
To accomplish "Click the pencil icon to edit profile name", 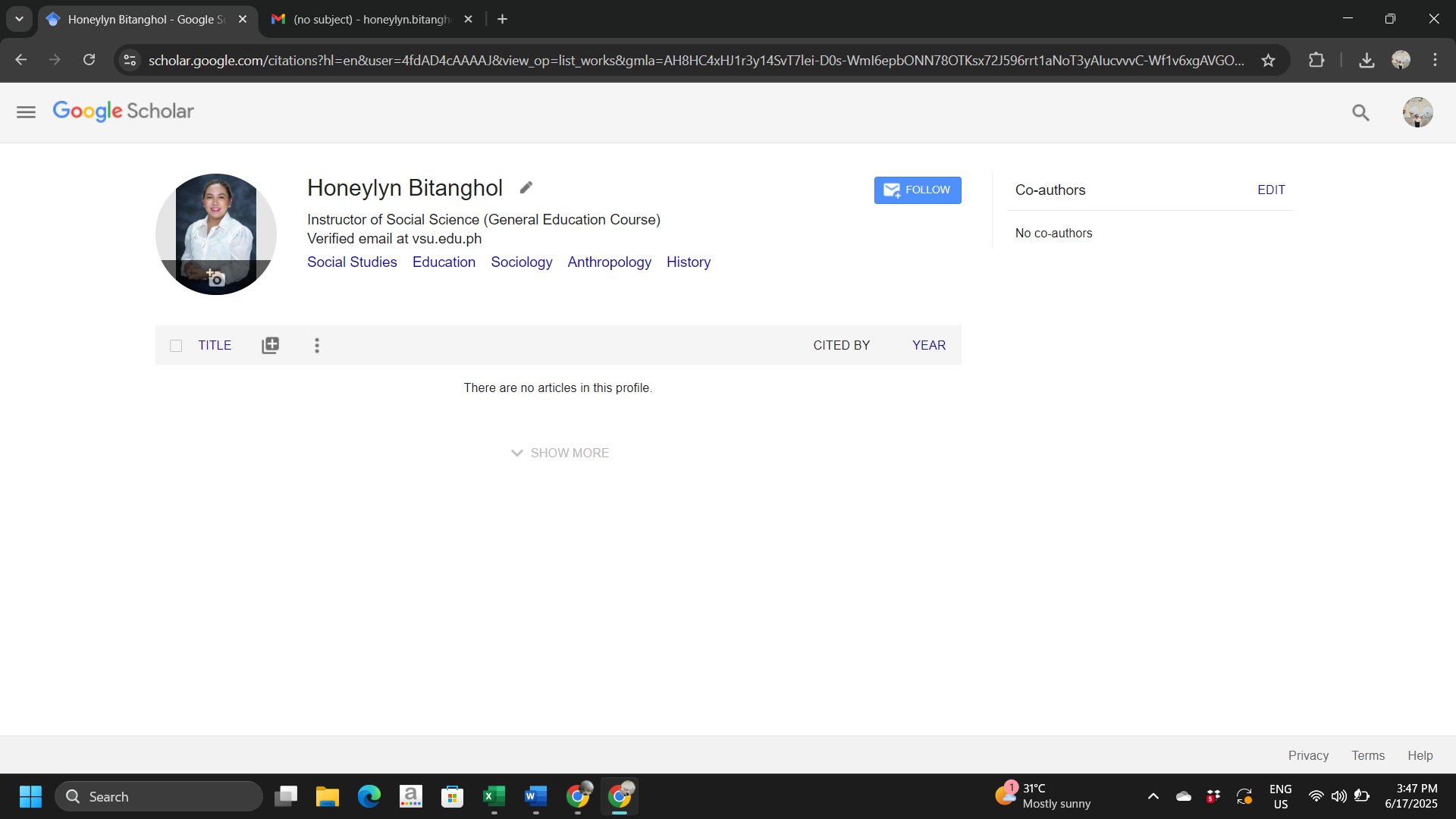I will (x=526, y=187).
